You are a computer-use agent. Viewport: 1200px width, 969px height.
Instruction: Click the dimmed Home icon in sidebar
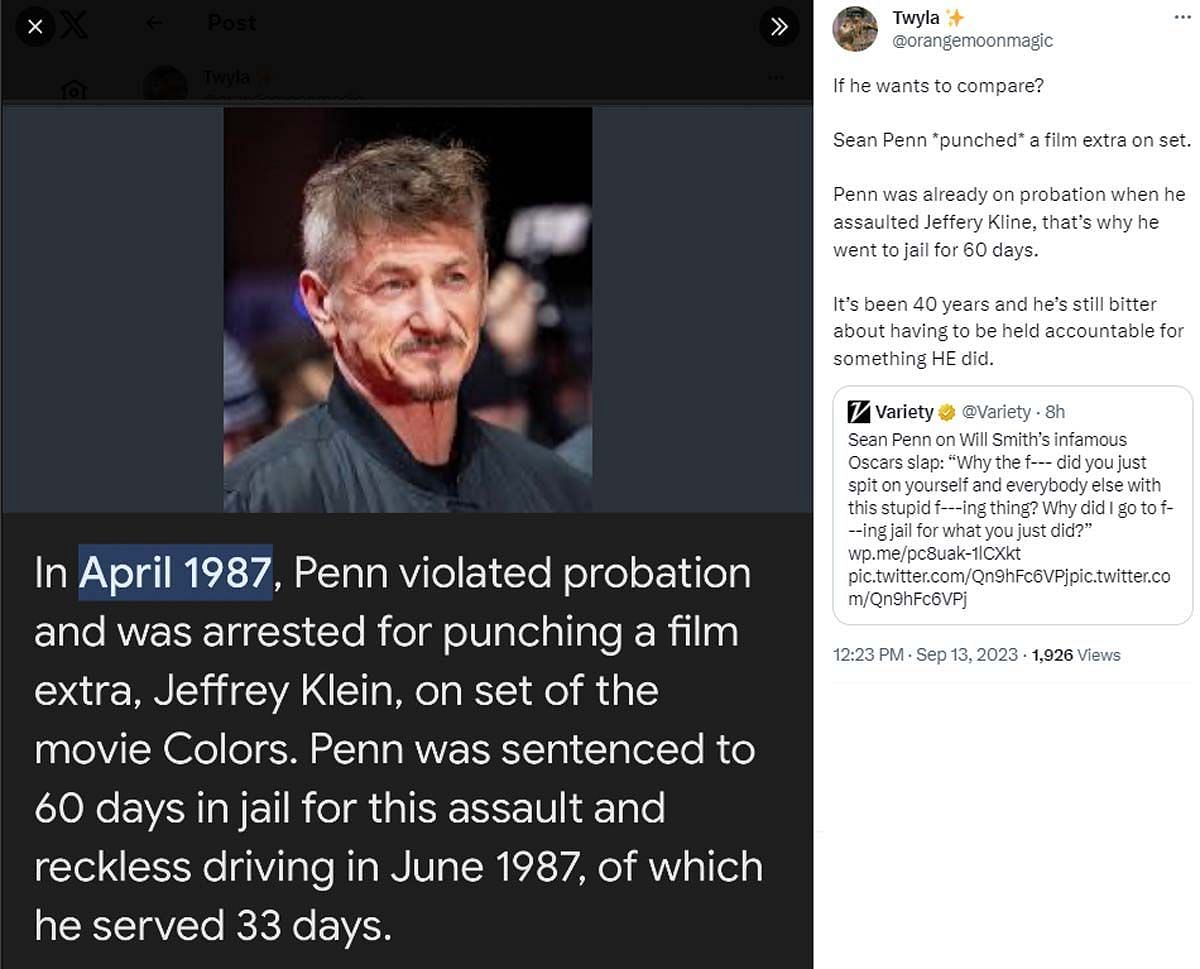(x=73, y=91)
